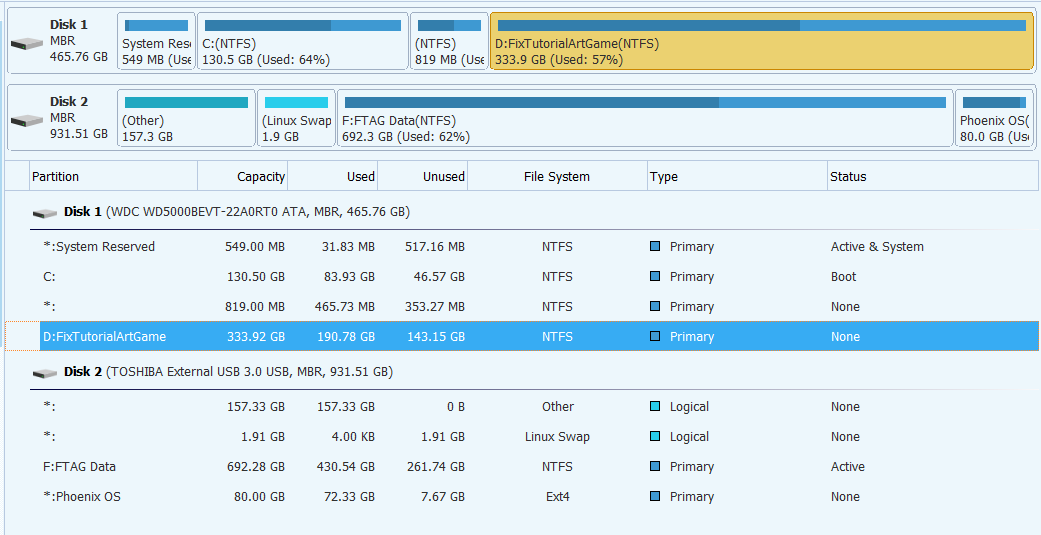Image resolution: width=1041 pixels, height=535 pixels.
Task: Select F:FTAG Data 692.3 GB block in disk map
Action: pos(645,118)
